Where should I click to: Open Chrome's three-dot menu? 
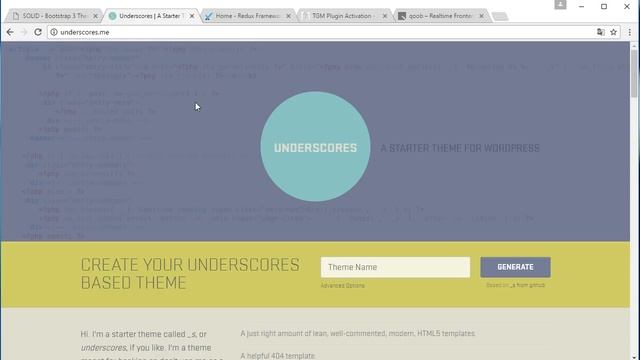click(x=629, y=32)
